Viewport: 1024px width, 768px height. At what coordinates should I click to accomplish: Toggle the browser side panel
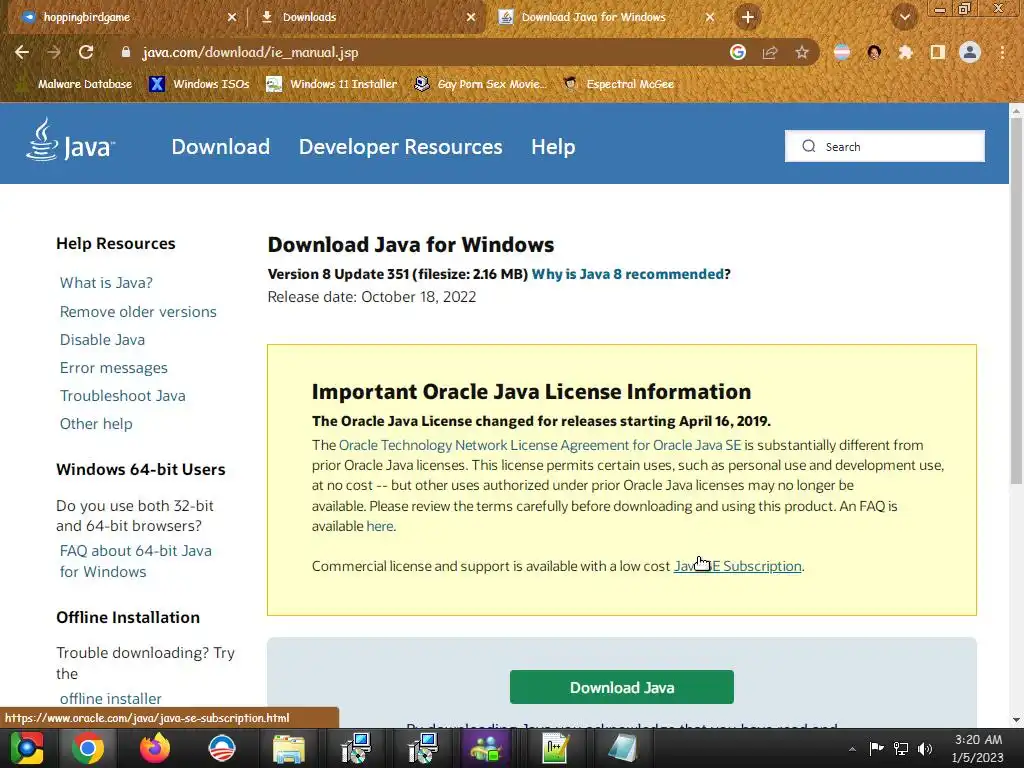pyautogui.click(x=938, y=52)
